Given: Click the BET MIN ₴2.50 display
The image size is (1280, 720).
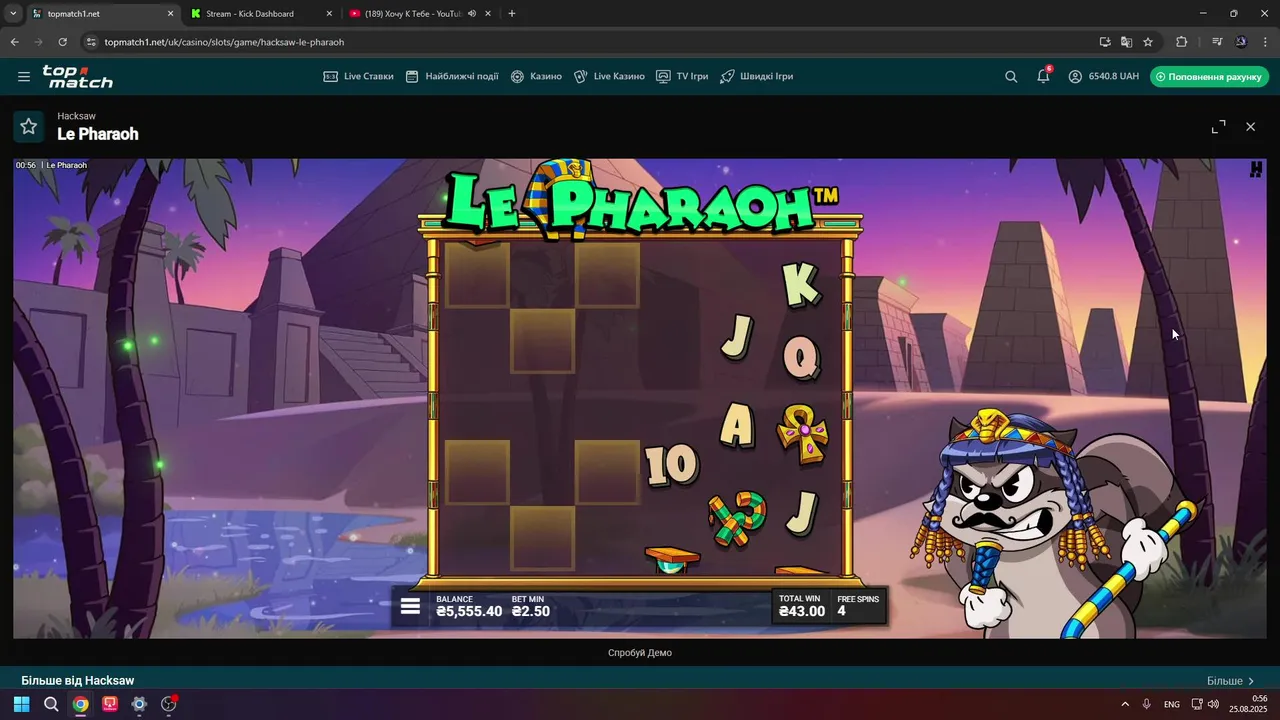Looking at the screenshot, I should (x=531, y=606).
